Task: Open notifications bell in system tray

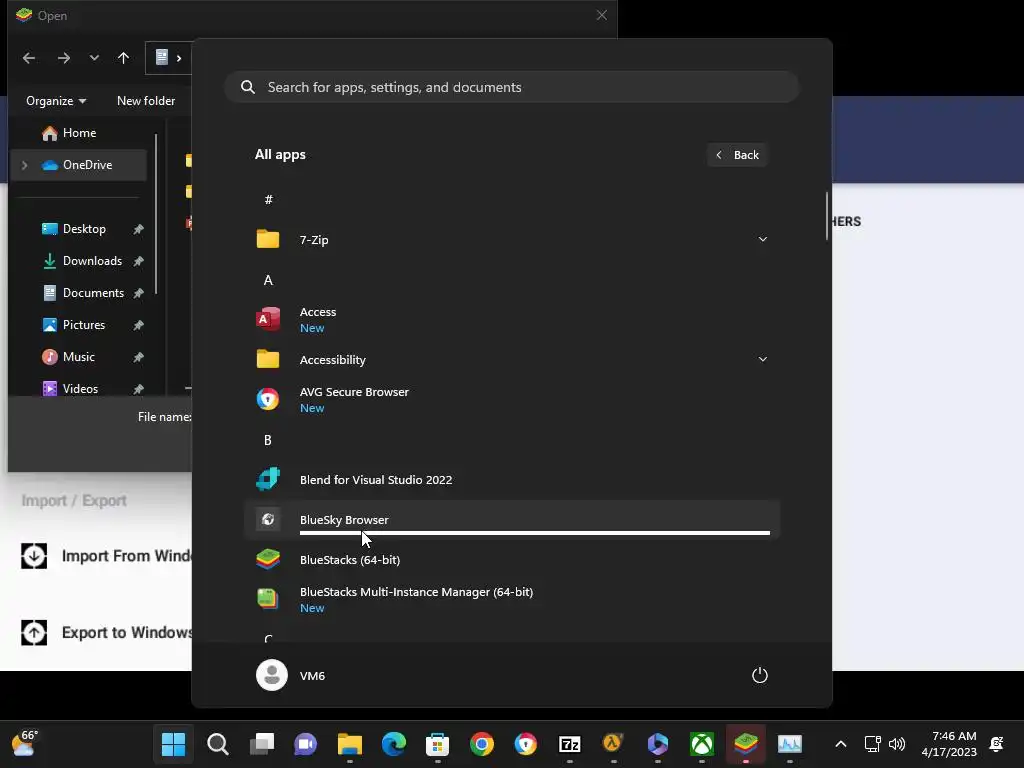Action: pyautogui.click(x=997, y=744)
